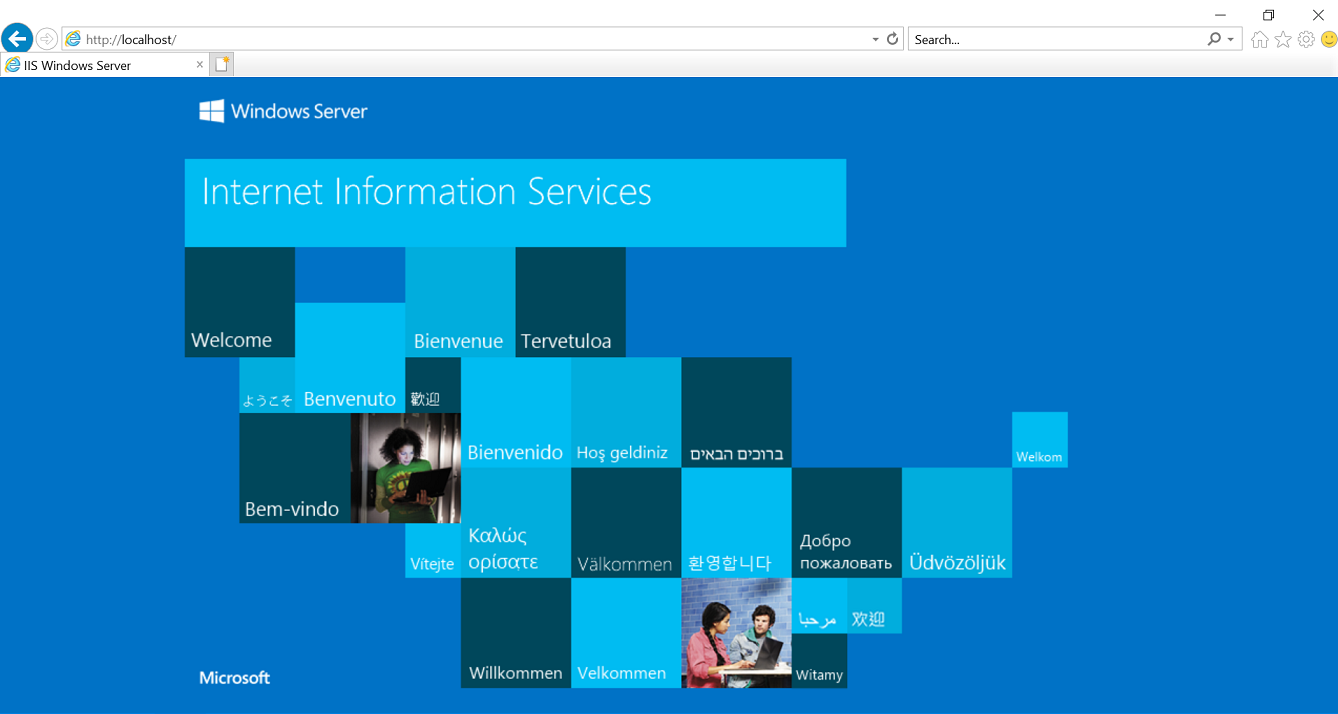Open a new tab
The image size is (1338, 714).
[x=222, y=65]
